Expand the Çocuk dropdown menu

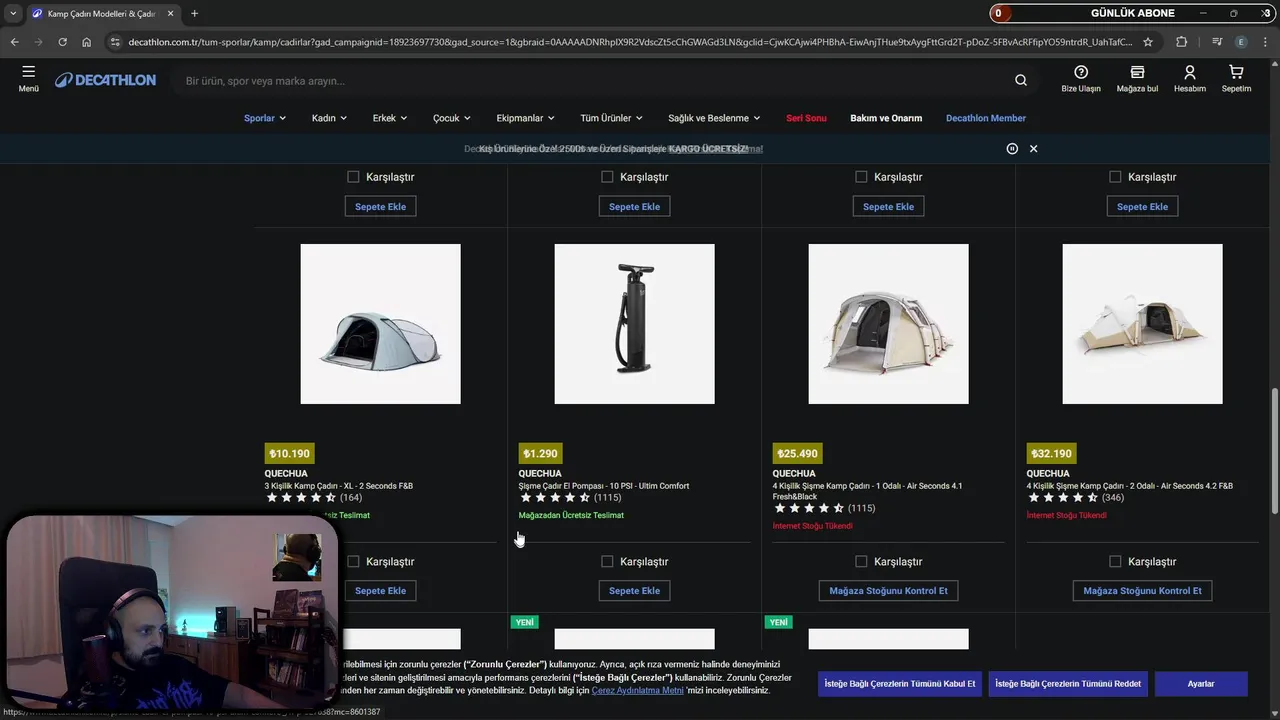pyautogui.click(x=452, y=118)
